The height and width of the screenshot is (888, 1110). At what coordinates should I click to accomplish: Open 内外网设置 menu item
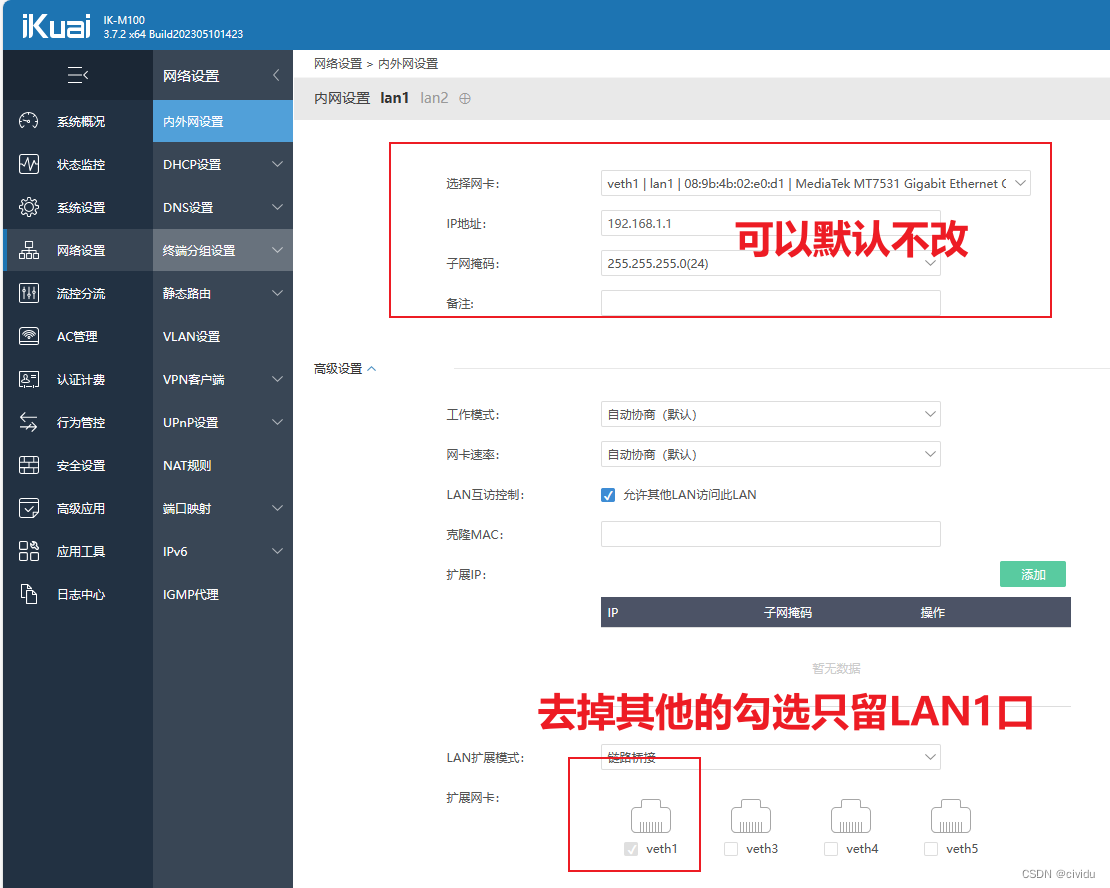[222, 121]
